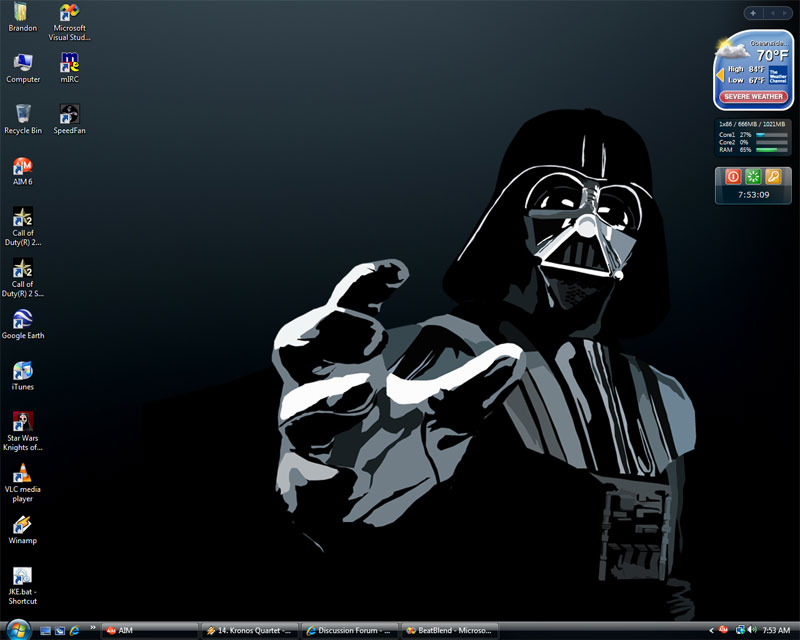The height and width of the screenshot is (640, 800).
Task: Expand Quick Launch overflow chevron
Action: click(x=92, y=628)
